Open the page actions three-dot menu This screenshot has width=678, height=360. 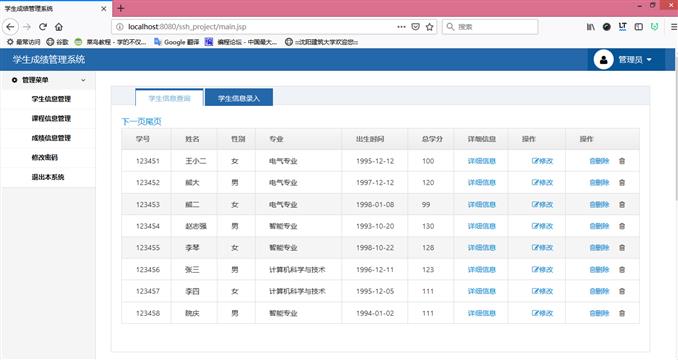tap(401, 27)
